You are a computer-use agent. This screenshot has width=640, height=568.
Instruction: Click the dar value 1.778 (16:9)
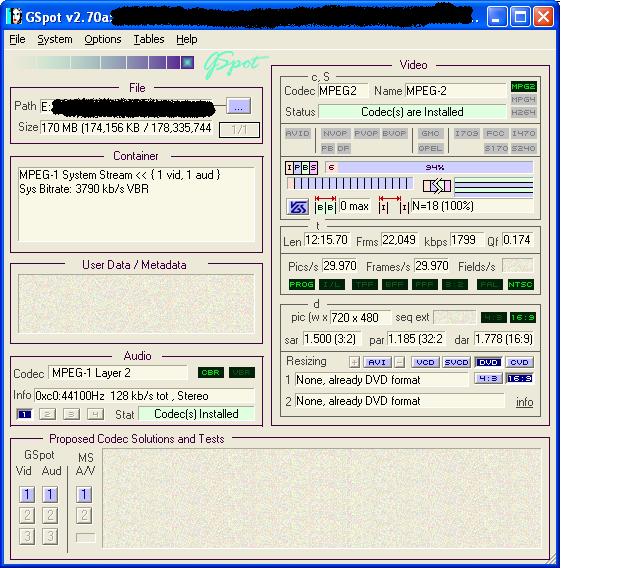[x=504, y=339]
